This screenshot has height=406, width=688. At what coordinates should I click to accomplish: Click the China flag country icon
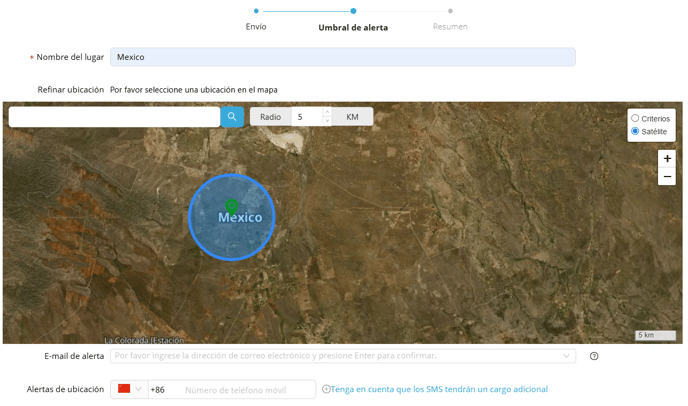pyautogui.click(x=125, y=389)
